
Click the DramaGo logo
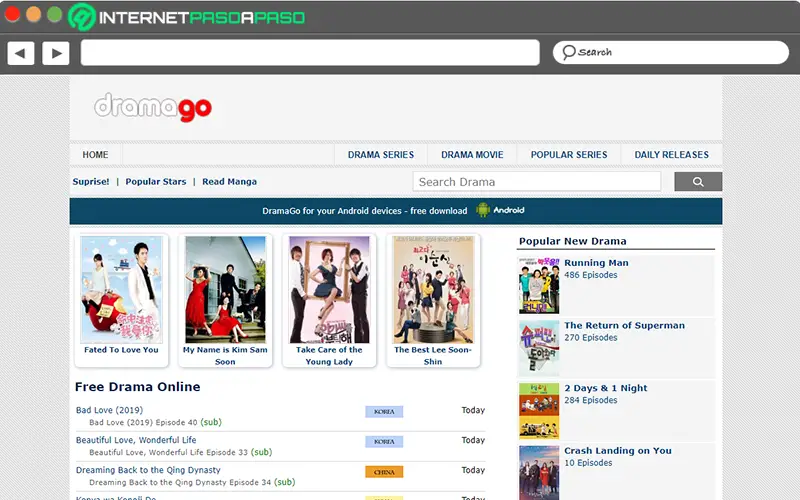[x=153, y=107]
